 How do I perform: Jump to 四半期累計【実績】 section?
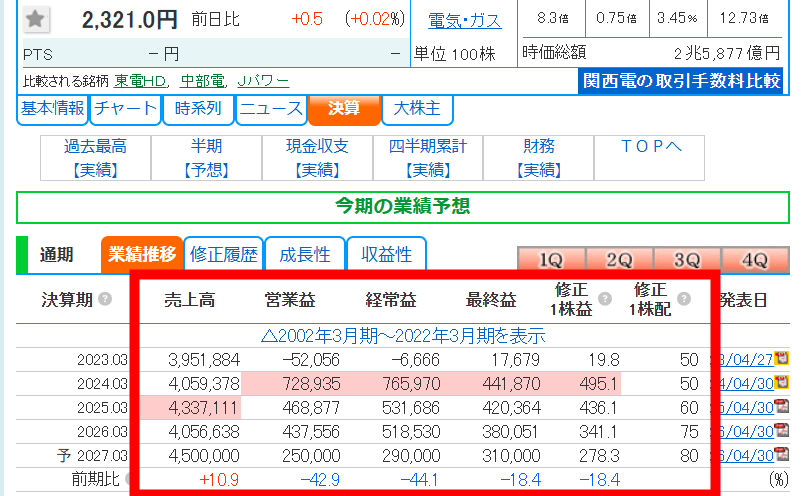(x=428, y=158)
